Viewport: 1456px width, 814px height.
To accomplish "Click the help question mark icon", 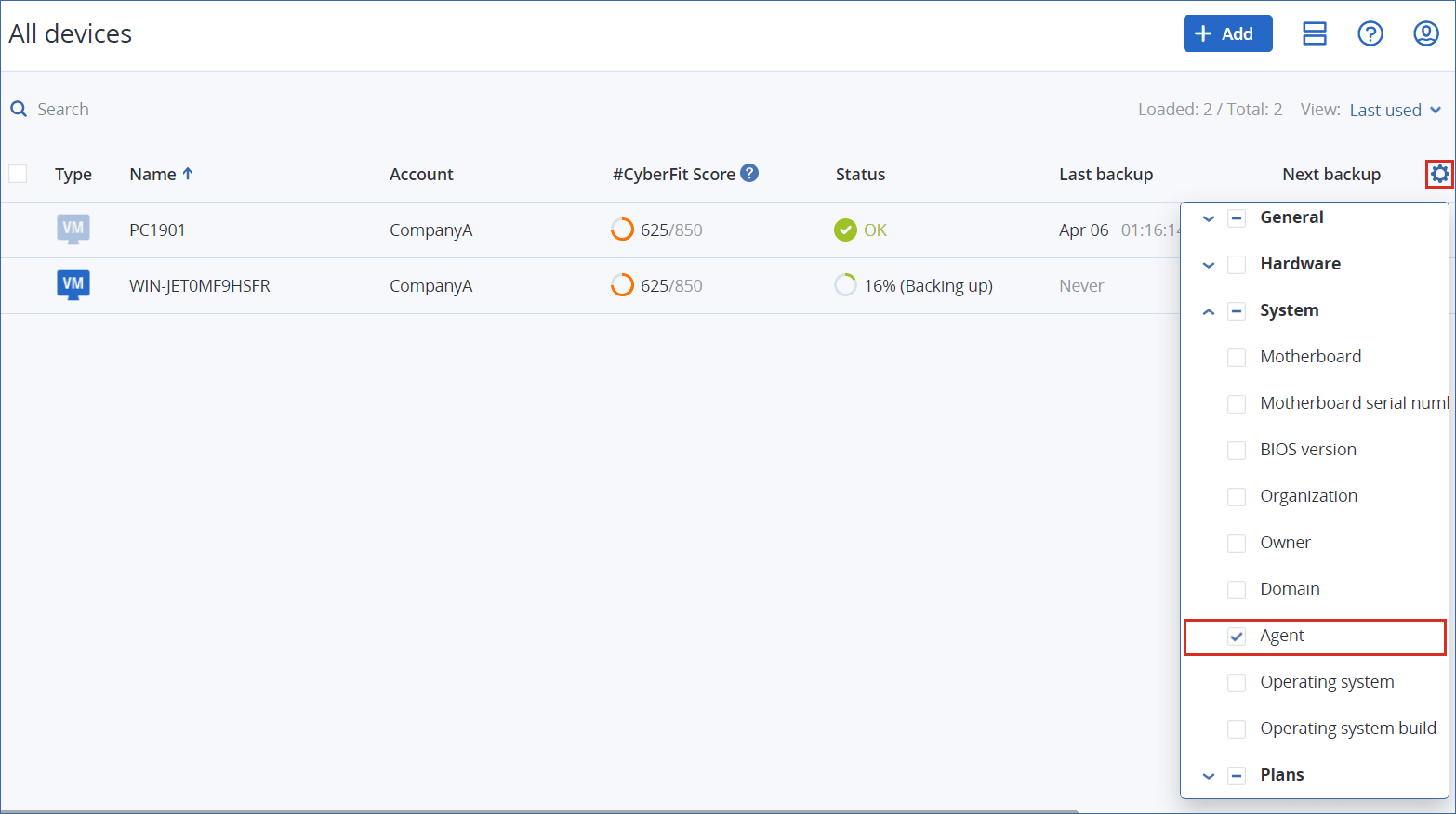I will coord(1370,34).
